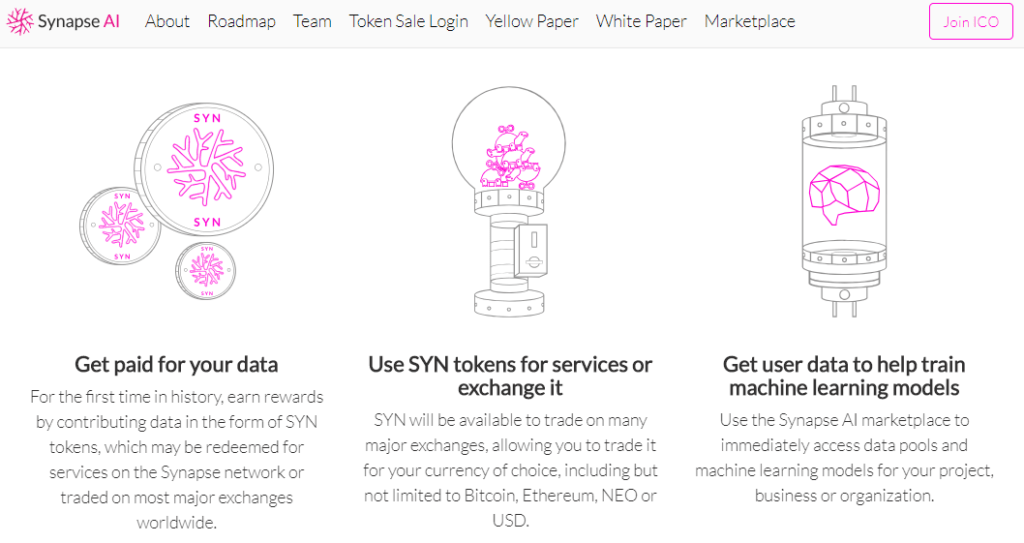Click the large SYN coin illustration
The image size is (1024, 543).
(x=204, y=169)
